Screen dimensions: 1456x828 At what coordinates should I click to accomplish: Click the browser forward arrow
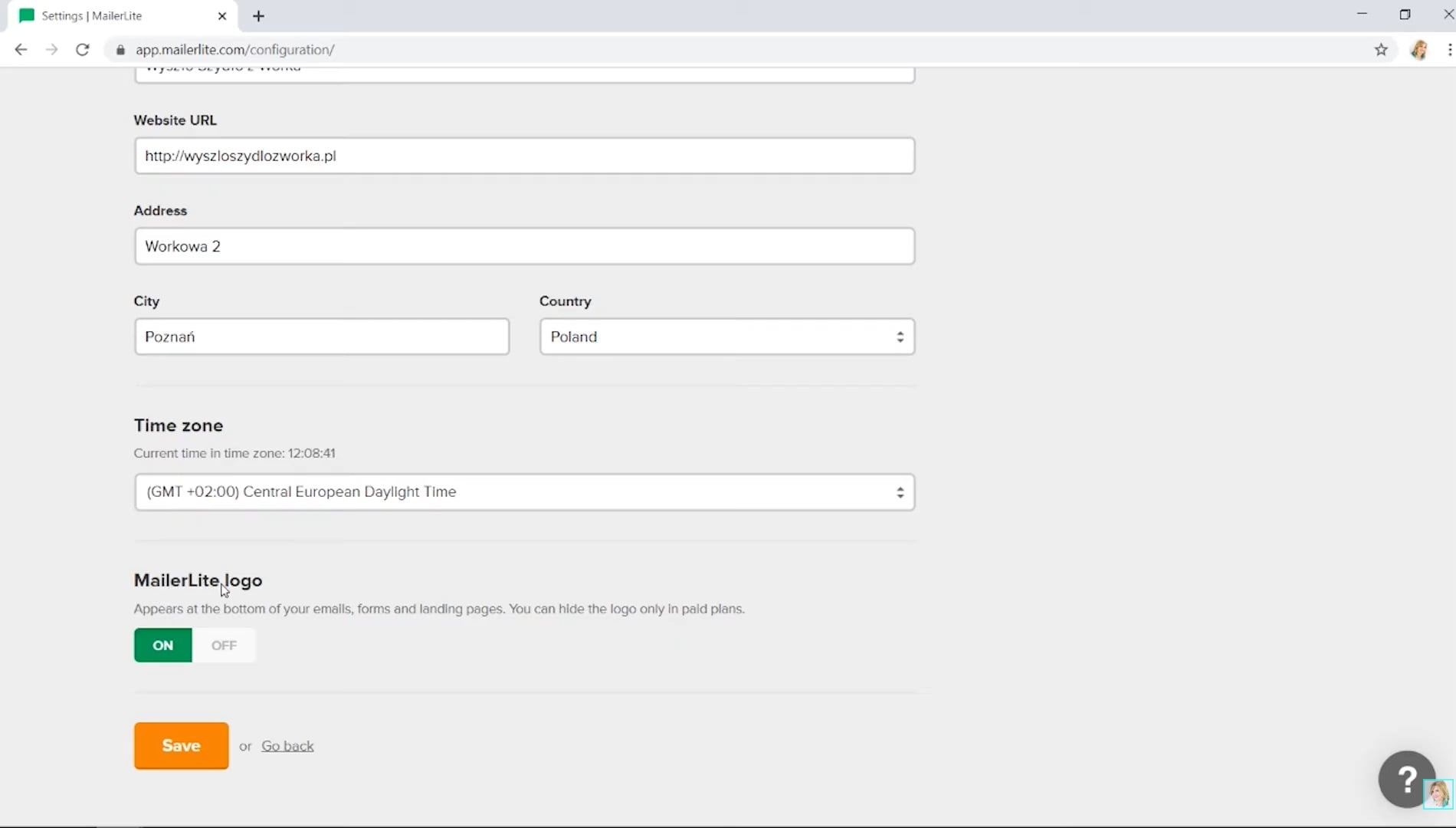[51, 50]
